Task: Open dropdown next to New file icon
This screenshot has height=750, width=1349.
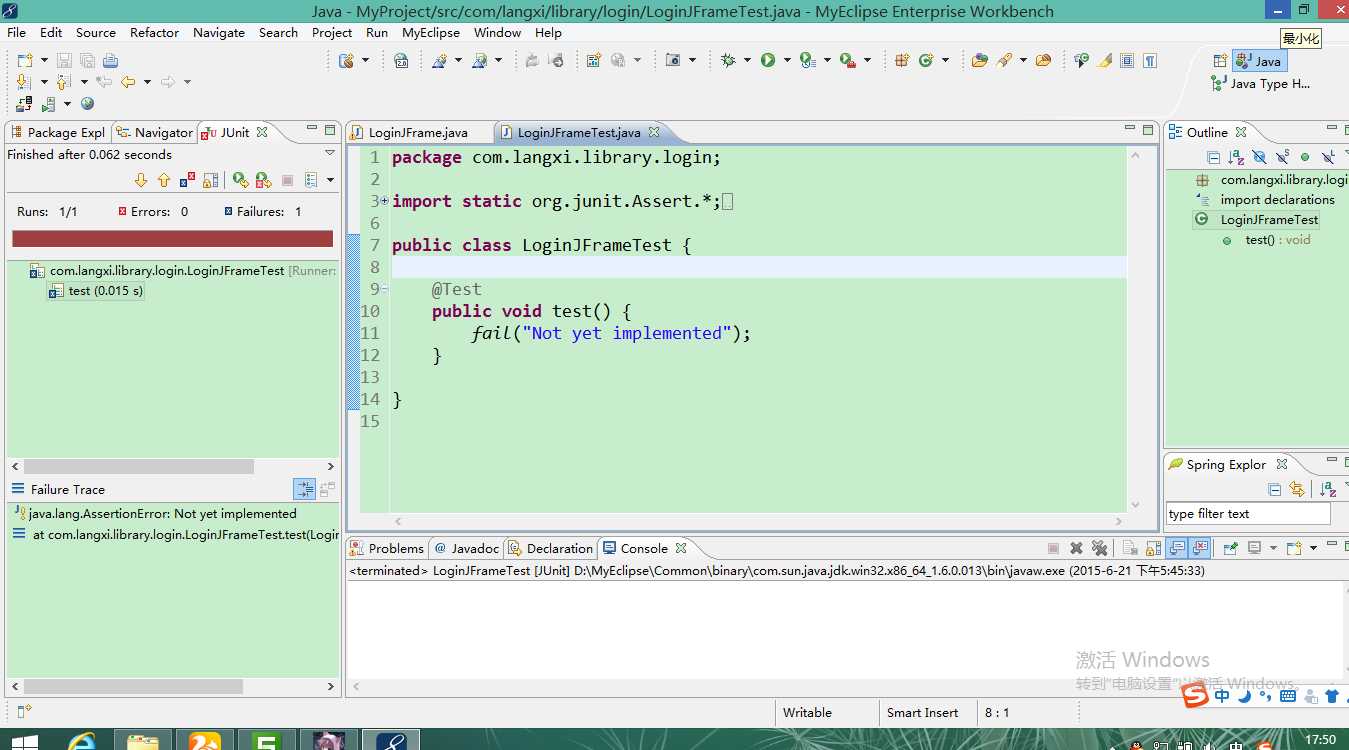Action: pos(44,60)
